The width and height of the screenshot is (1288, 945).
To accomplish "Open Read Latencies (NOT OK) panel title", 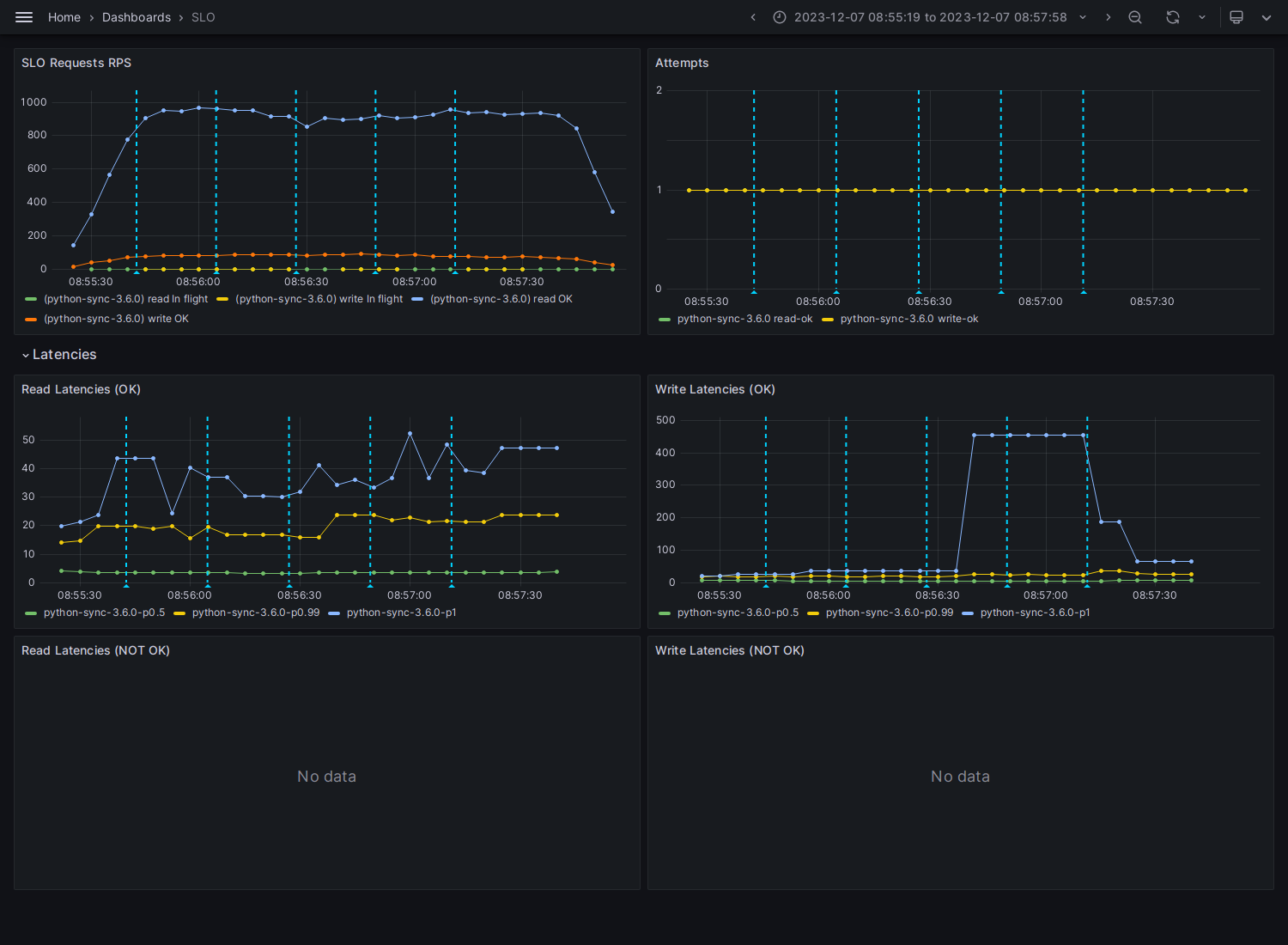I will coord(95,650).
